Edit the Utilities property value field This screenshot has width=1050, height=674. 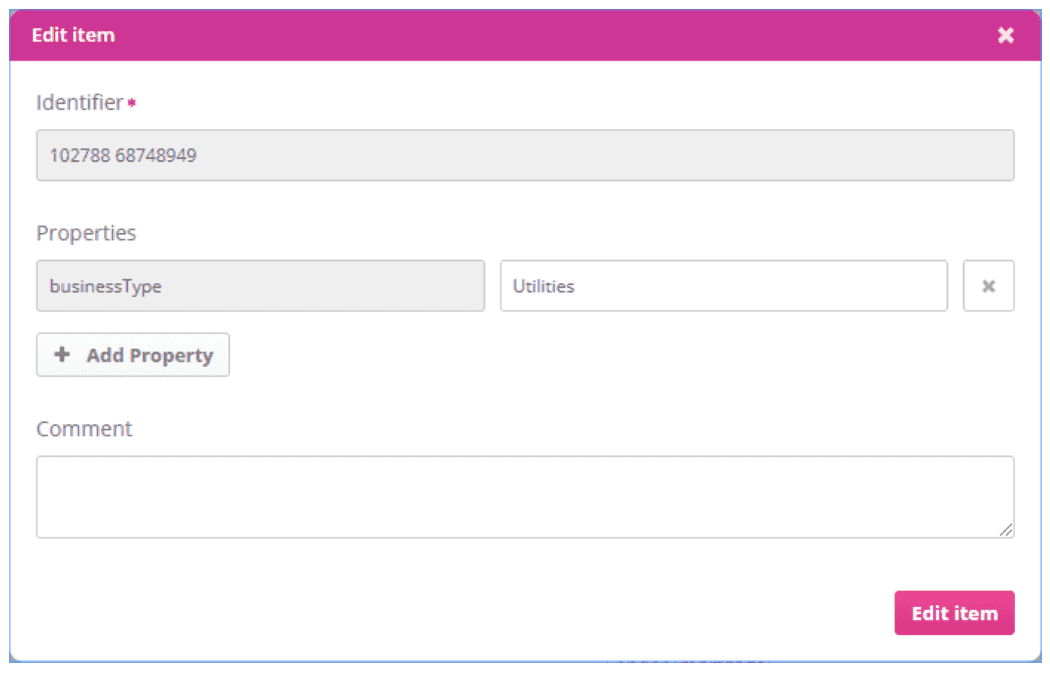pyautogui.click(x=724, y=286)
